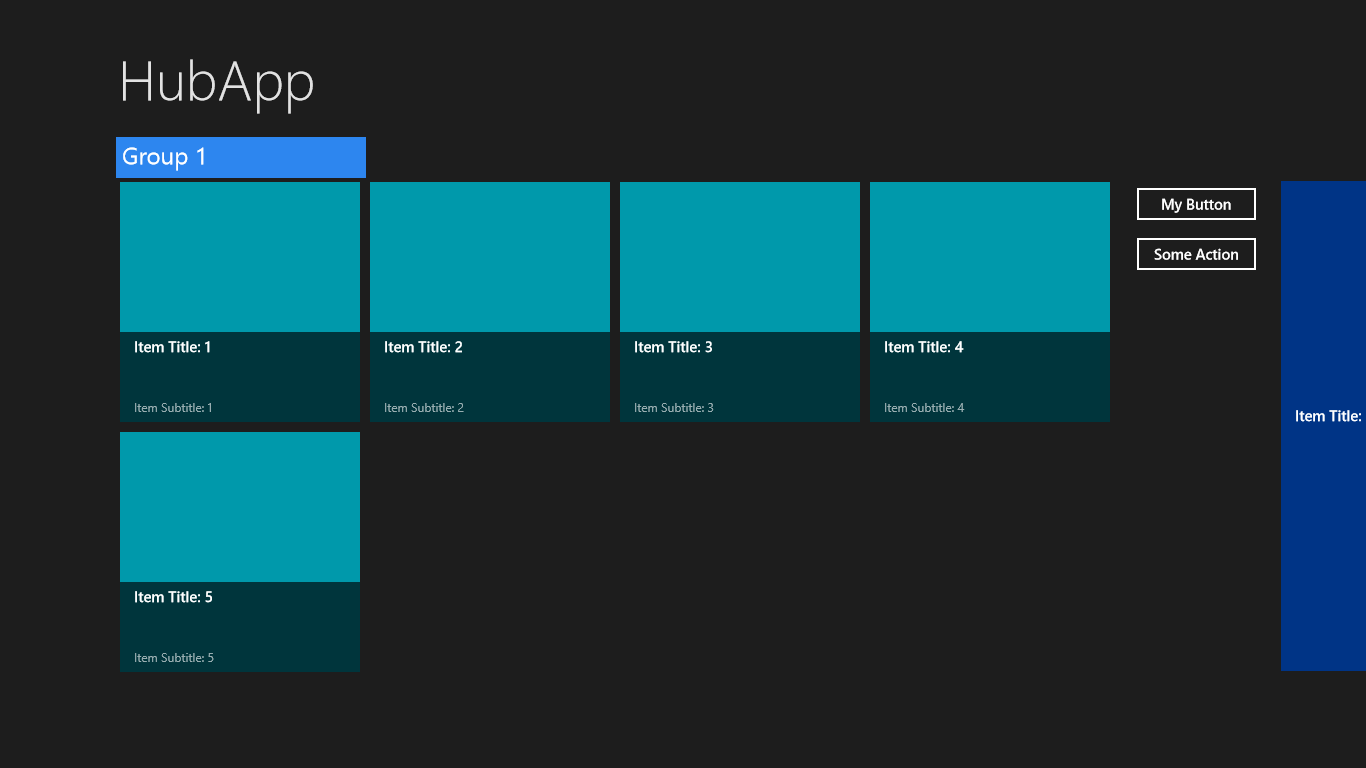The image size is (1366, 768).
Task: Select the partially visible blue item tile
Action: coord(1323,426)
